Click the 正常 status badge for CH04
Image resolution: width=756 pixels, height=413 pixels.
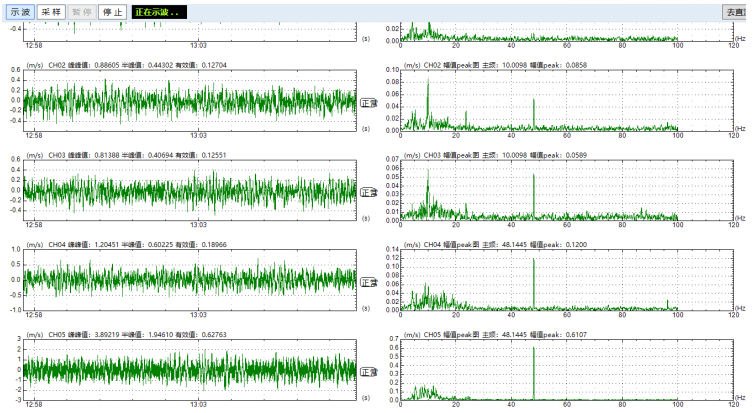click(x=369, y=282)
